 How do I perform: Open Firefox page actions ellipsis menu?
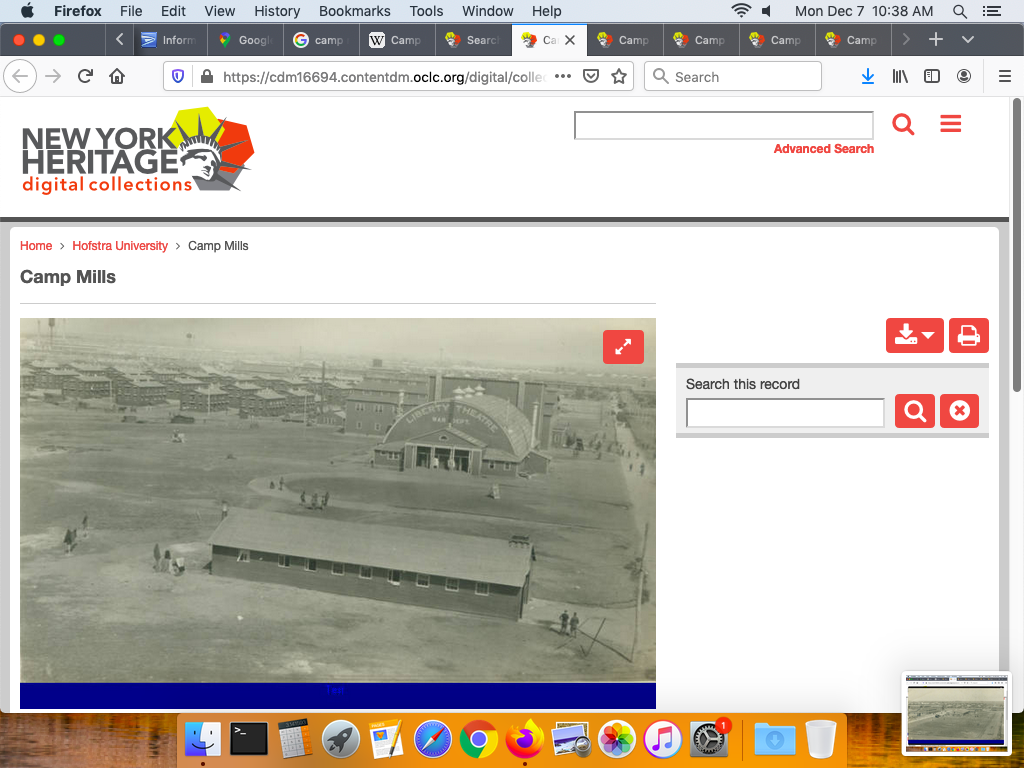click(563, 77)
